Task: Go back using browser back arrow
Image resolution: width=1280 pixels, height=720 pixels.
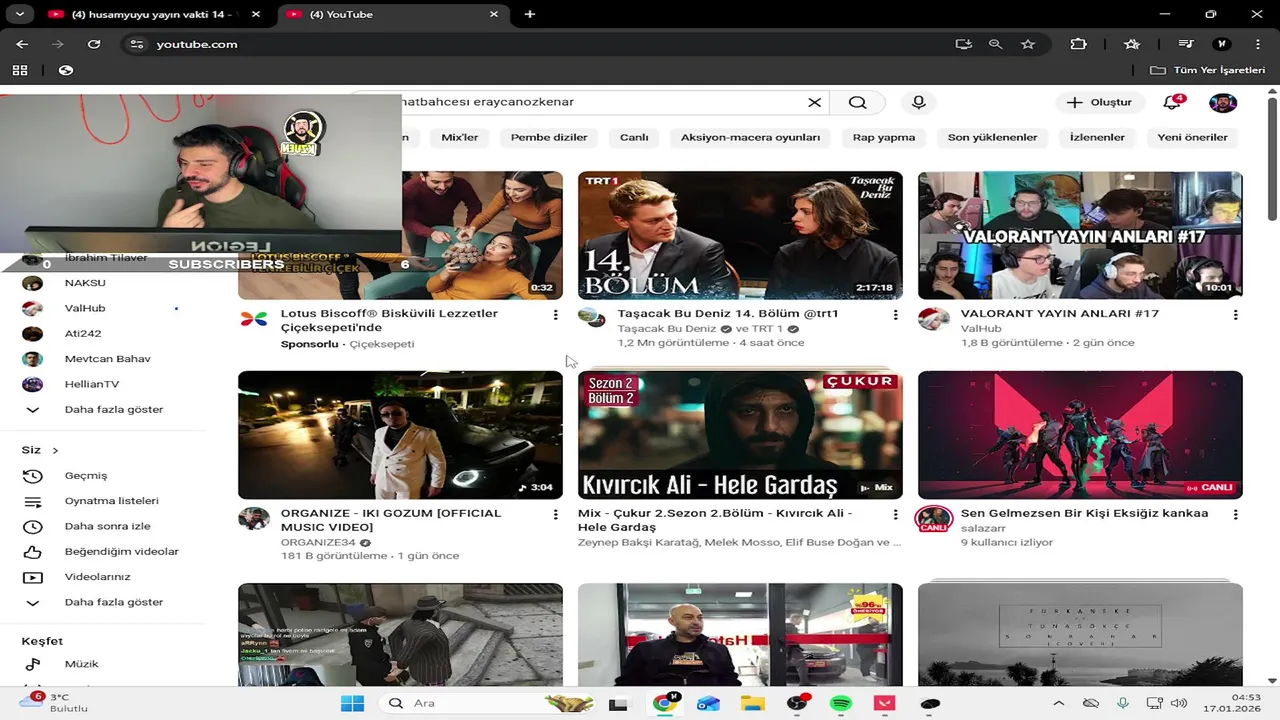Action: tap(22, 44)
